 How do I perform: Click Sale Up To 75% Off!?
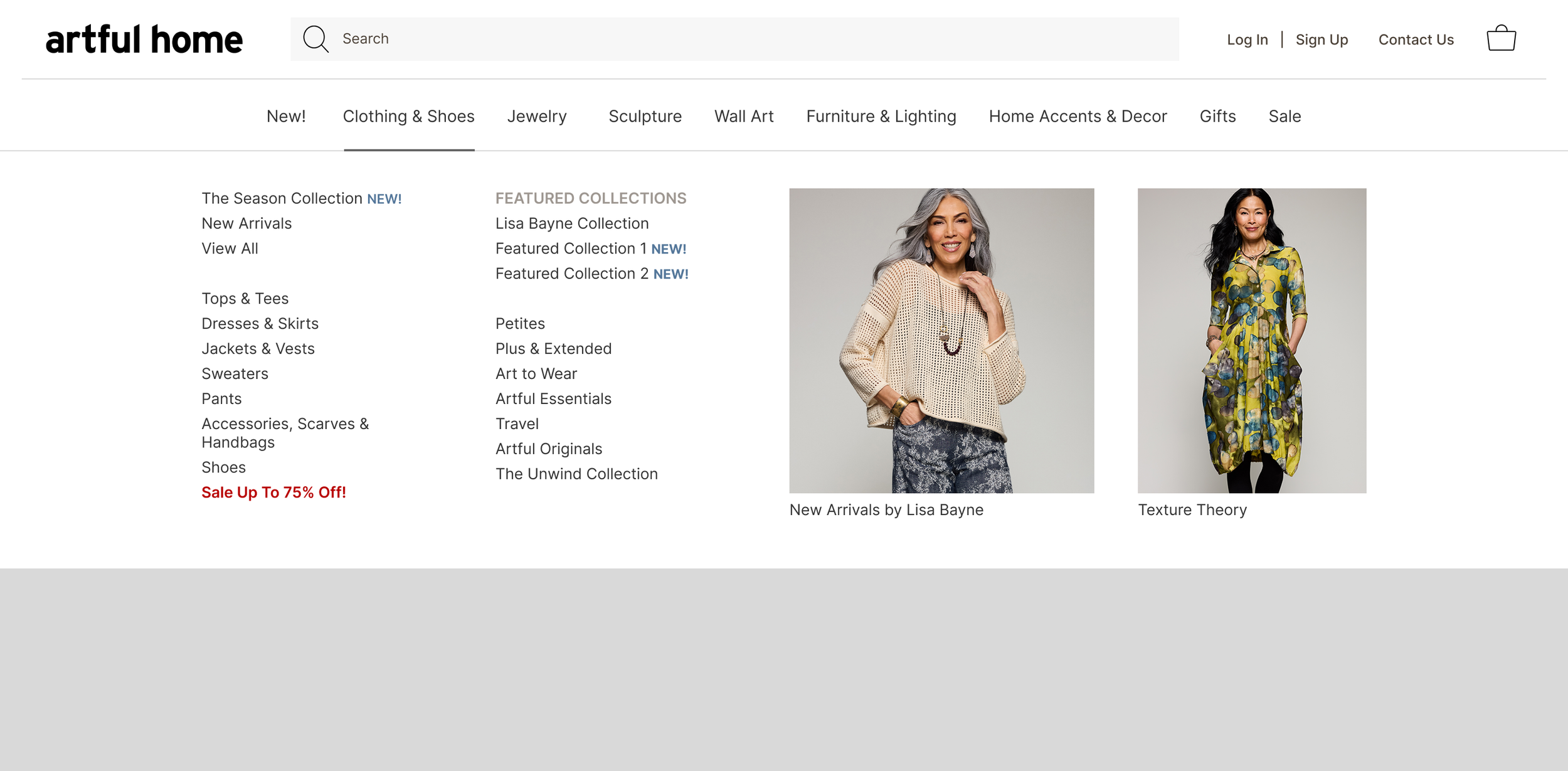pyautogui.click(x=273, y=492)
